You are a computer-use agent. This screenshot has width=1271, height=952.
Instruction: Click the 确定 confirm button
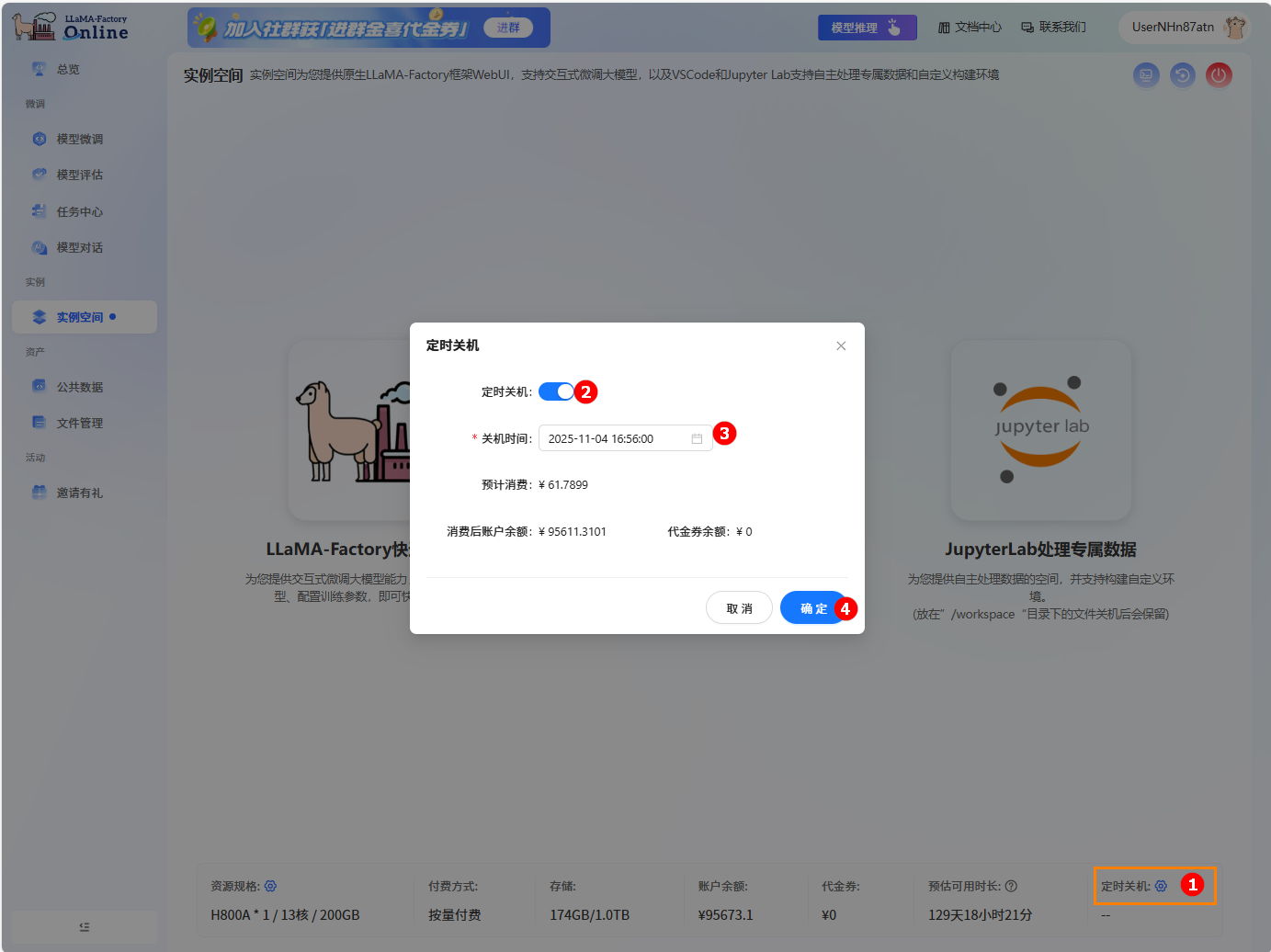(812, 607)
